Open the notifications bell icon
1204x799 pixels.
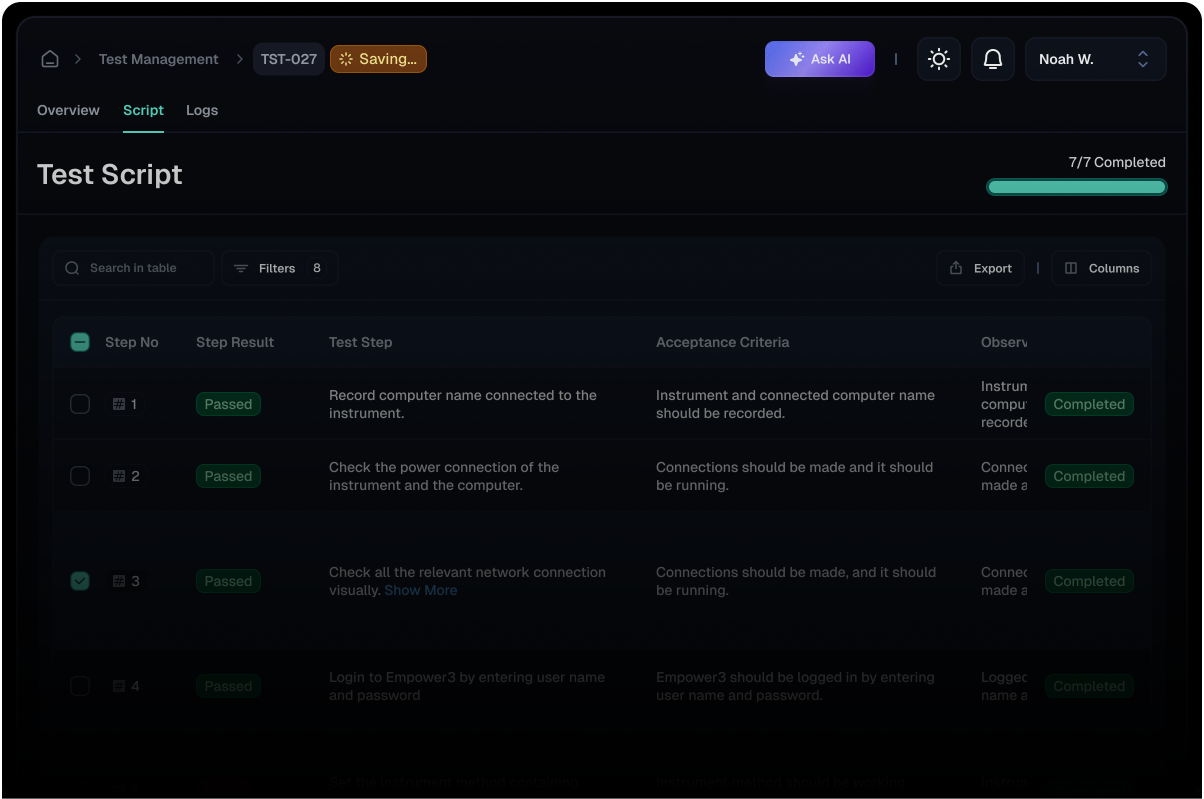pyautogui.click(x=992, y=58)
